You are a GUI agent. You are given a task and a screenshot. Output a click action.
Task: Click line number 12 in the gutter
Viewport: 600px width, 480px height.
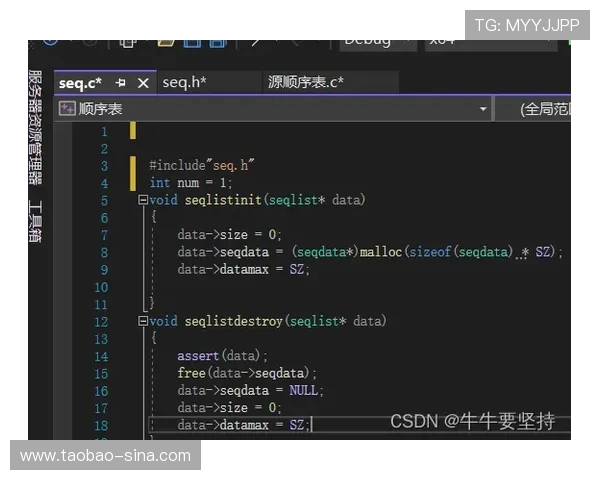click(x=100, y=322)
